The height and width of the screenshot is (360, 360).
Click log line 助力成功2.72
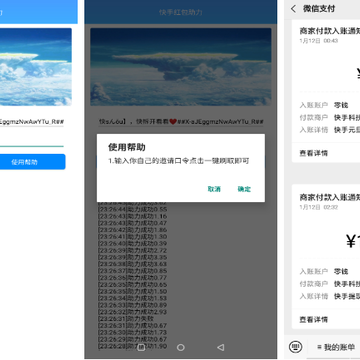[x=132, y=250]
